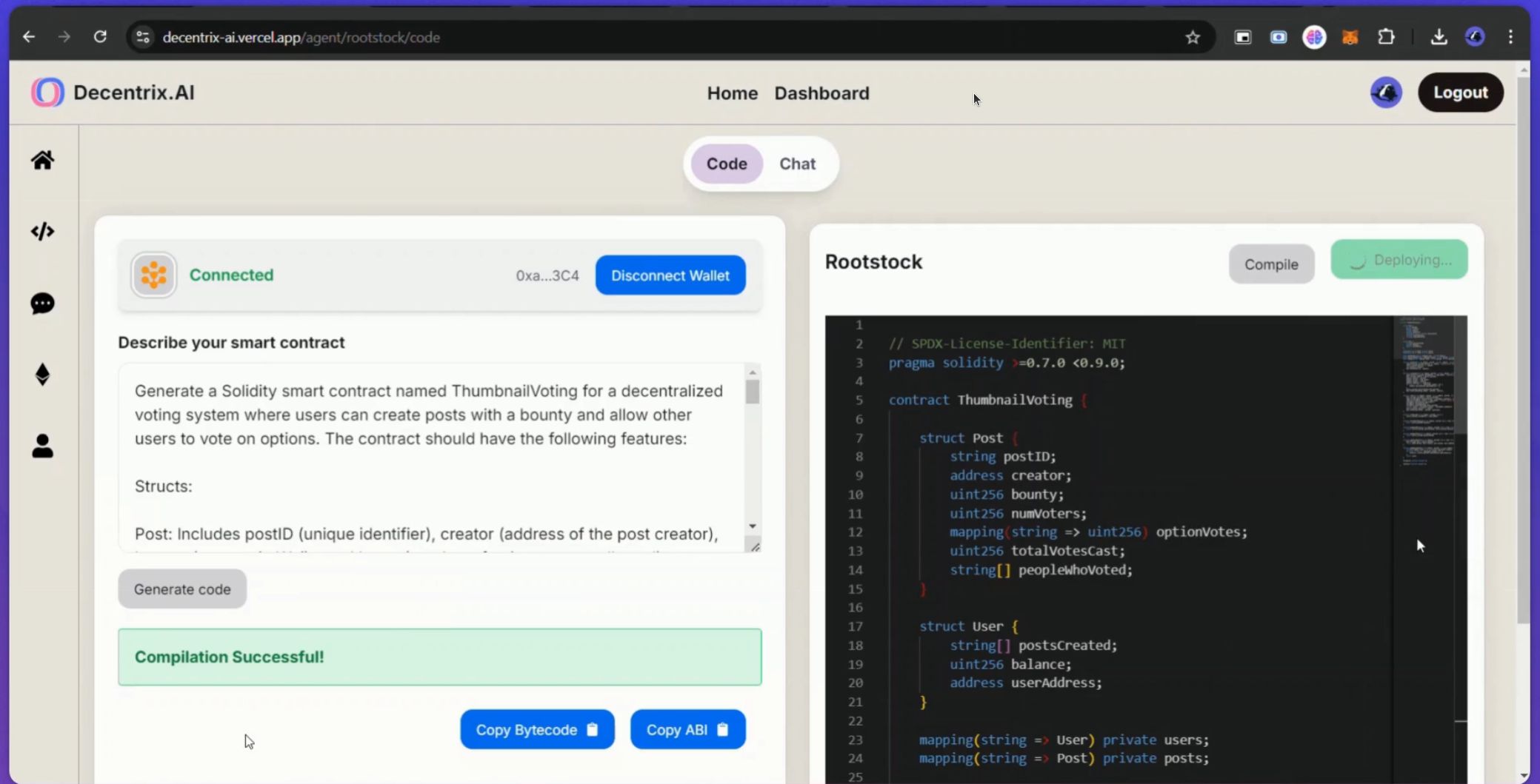The width and height of the screenshot is (1540, 784).
Task: Bookmark the page with the star icon
Action: (1193, 37)
